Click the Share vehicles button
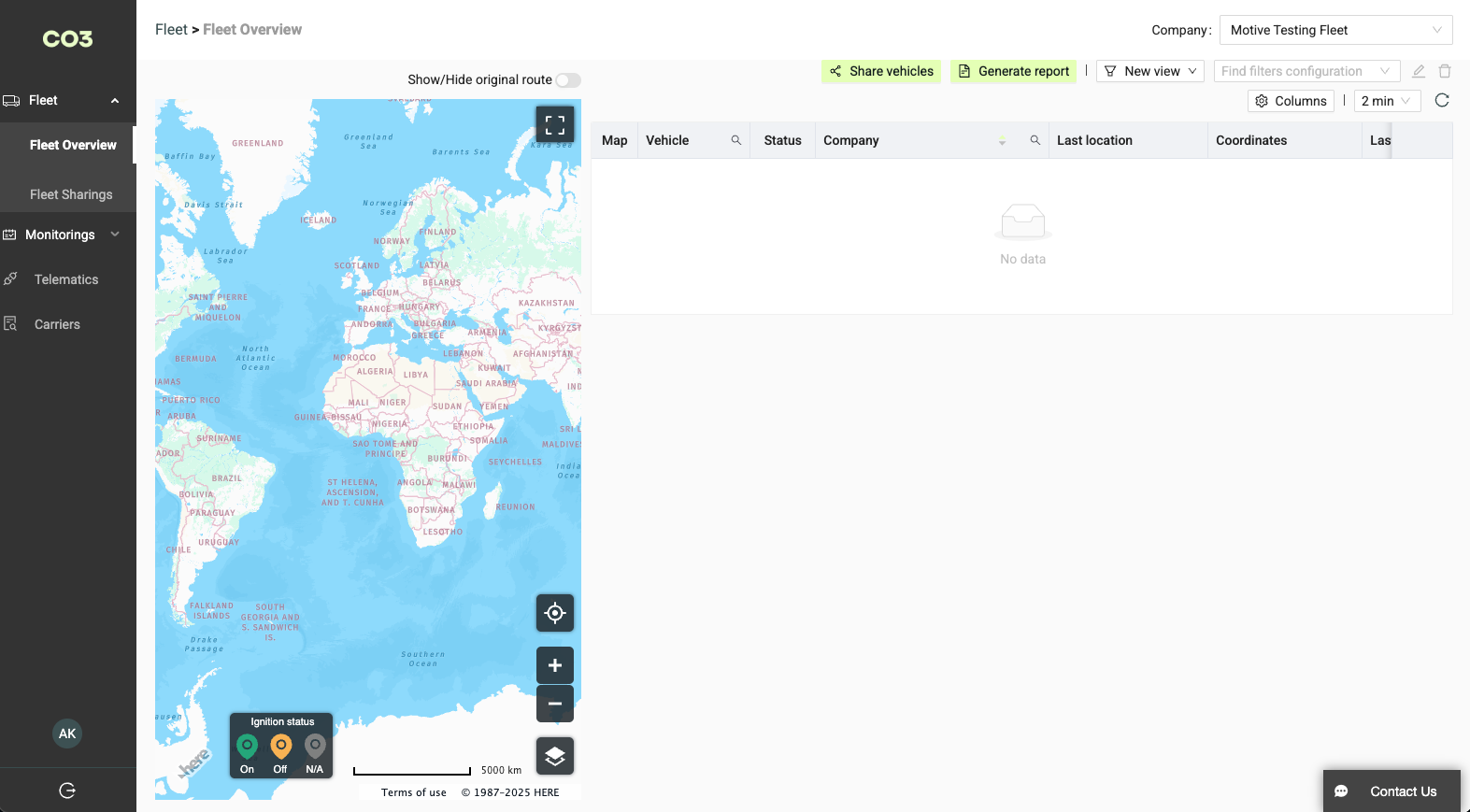 coord(881,71)
